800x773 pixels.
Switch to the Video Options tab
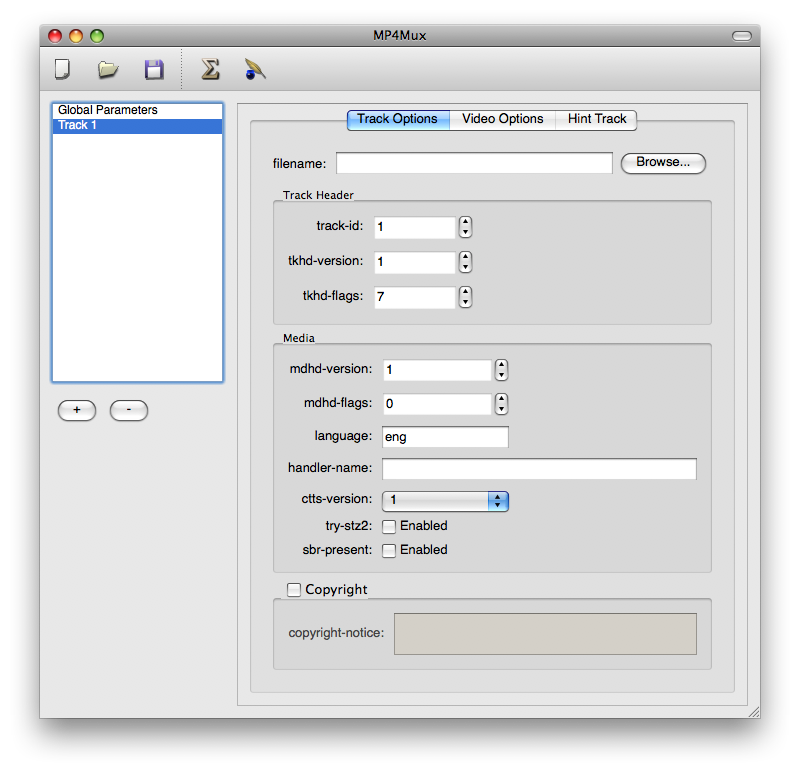503,119
